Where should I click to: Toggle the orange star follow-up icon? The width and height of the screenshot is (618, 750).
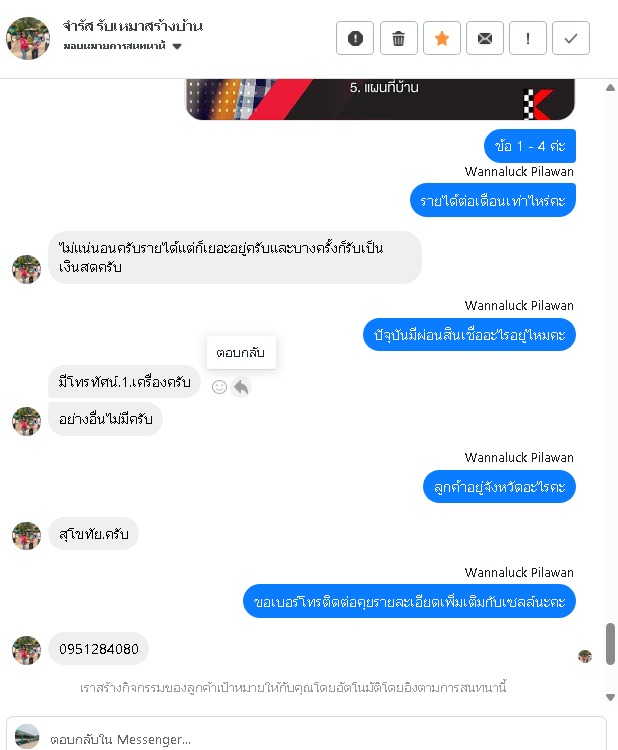[442, 38]
